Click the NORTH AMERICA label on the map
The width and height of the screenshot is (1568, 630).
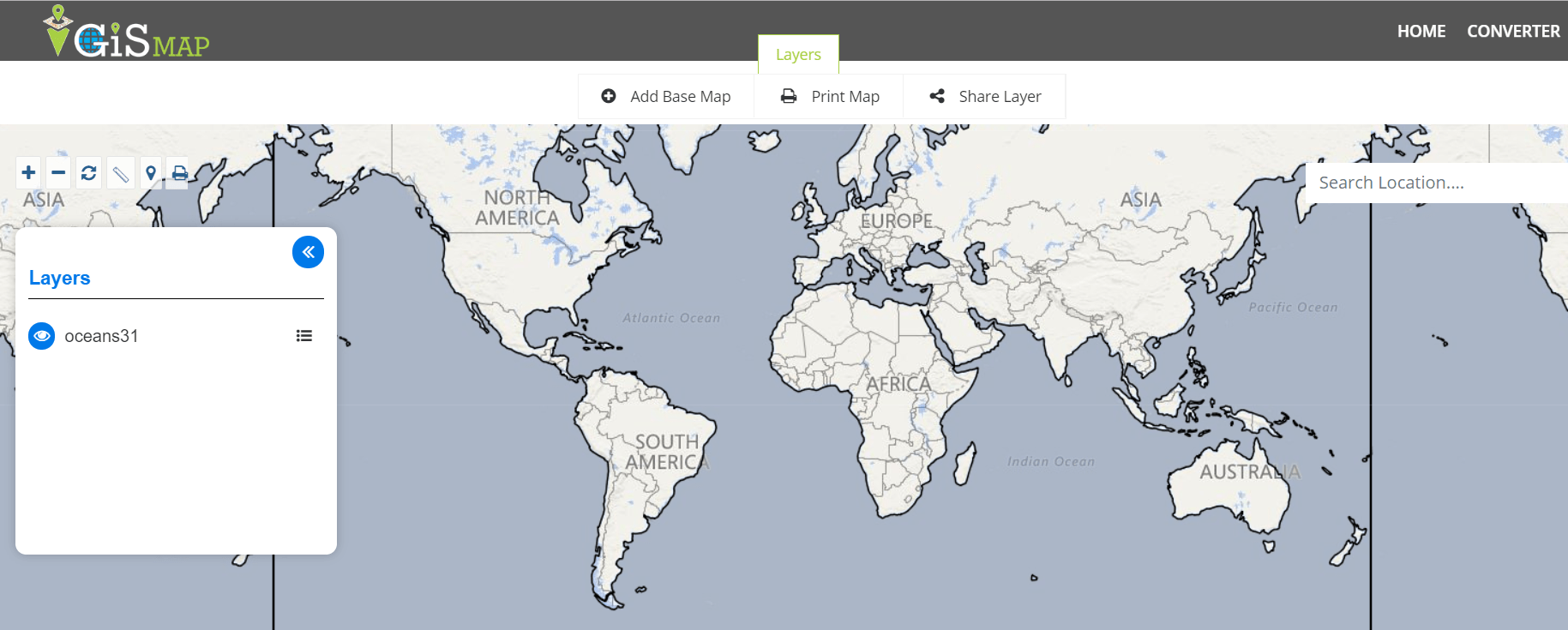517,208
